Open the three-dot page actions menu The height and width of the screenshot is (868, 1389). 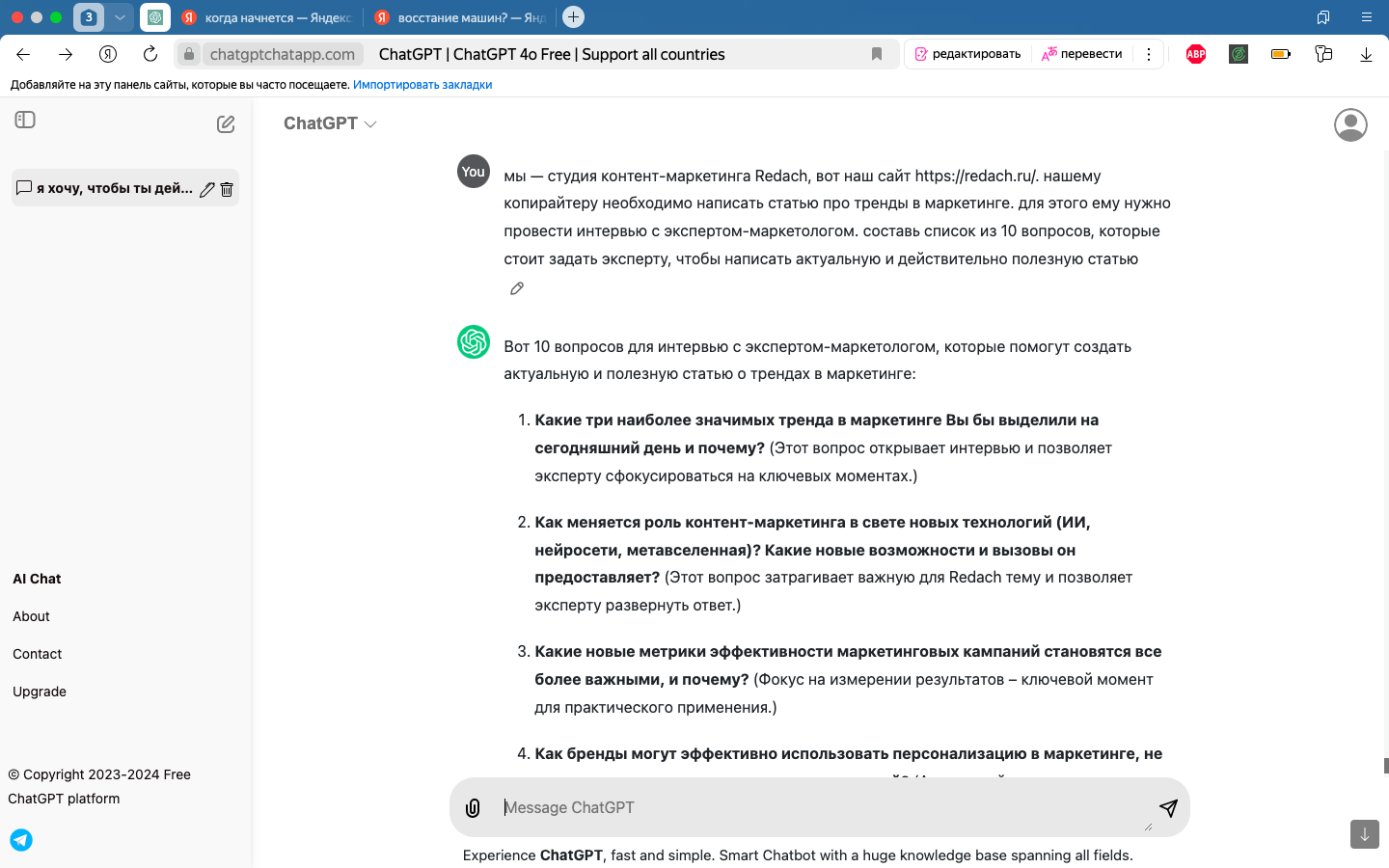[x=1149, y=54]
